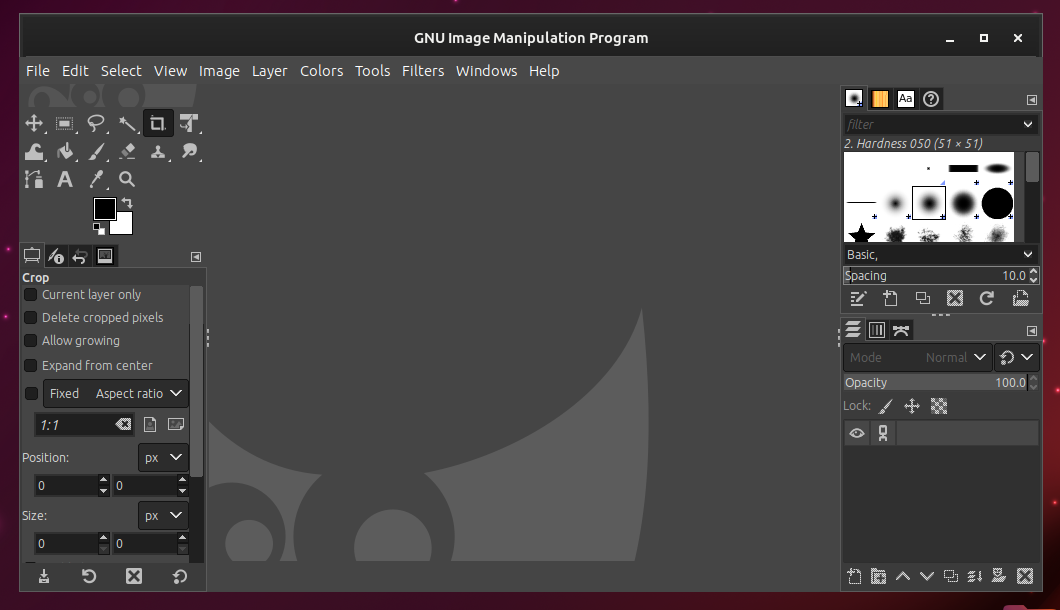Open the Filters menu
1060x610 pixels.
pyautogui.click(x=423, y=71)
